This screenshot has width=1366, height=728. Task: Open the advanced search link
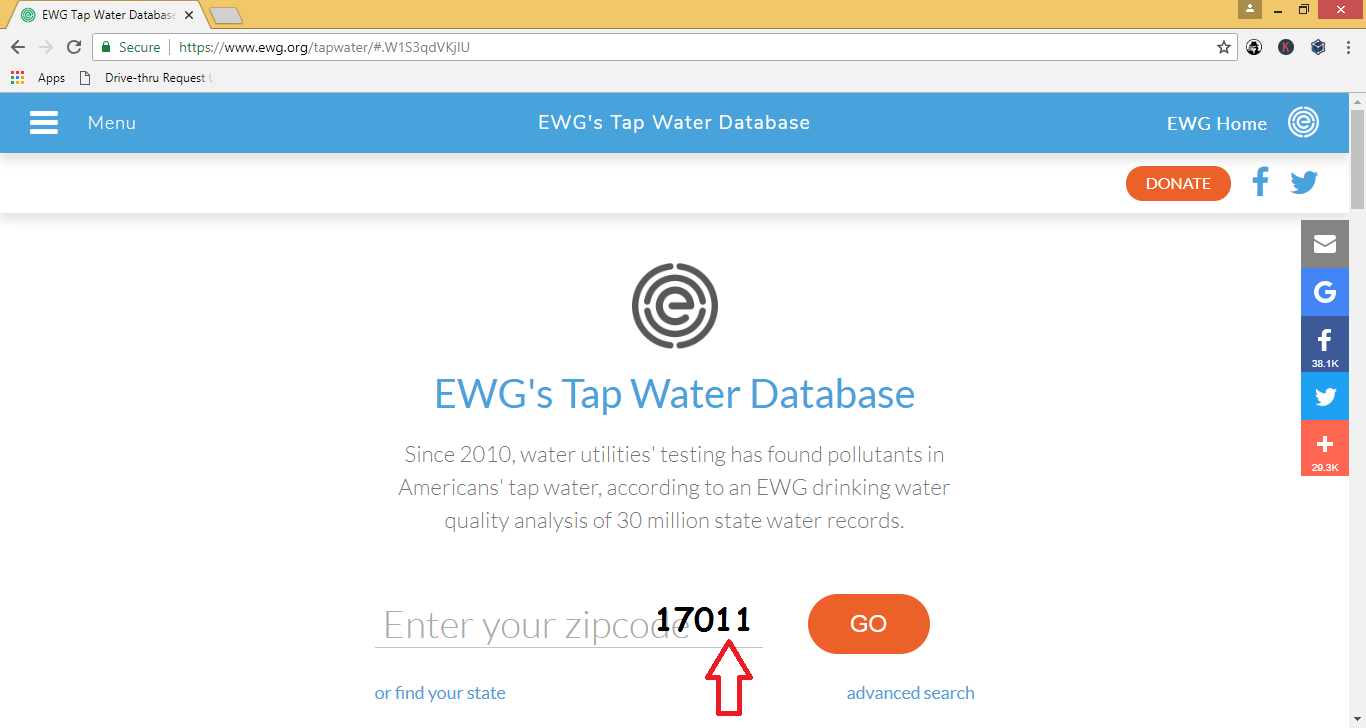(x=910, y=693)
